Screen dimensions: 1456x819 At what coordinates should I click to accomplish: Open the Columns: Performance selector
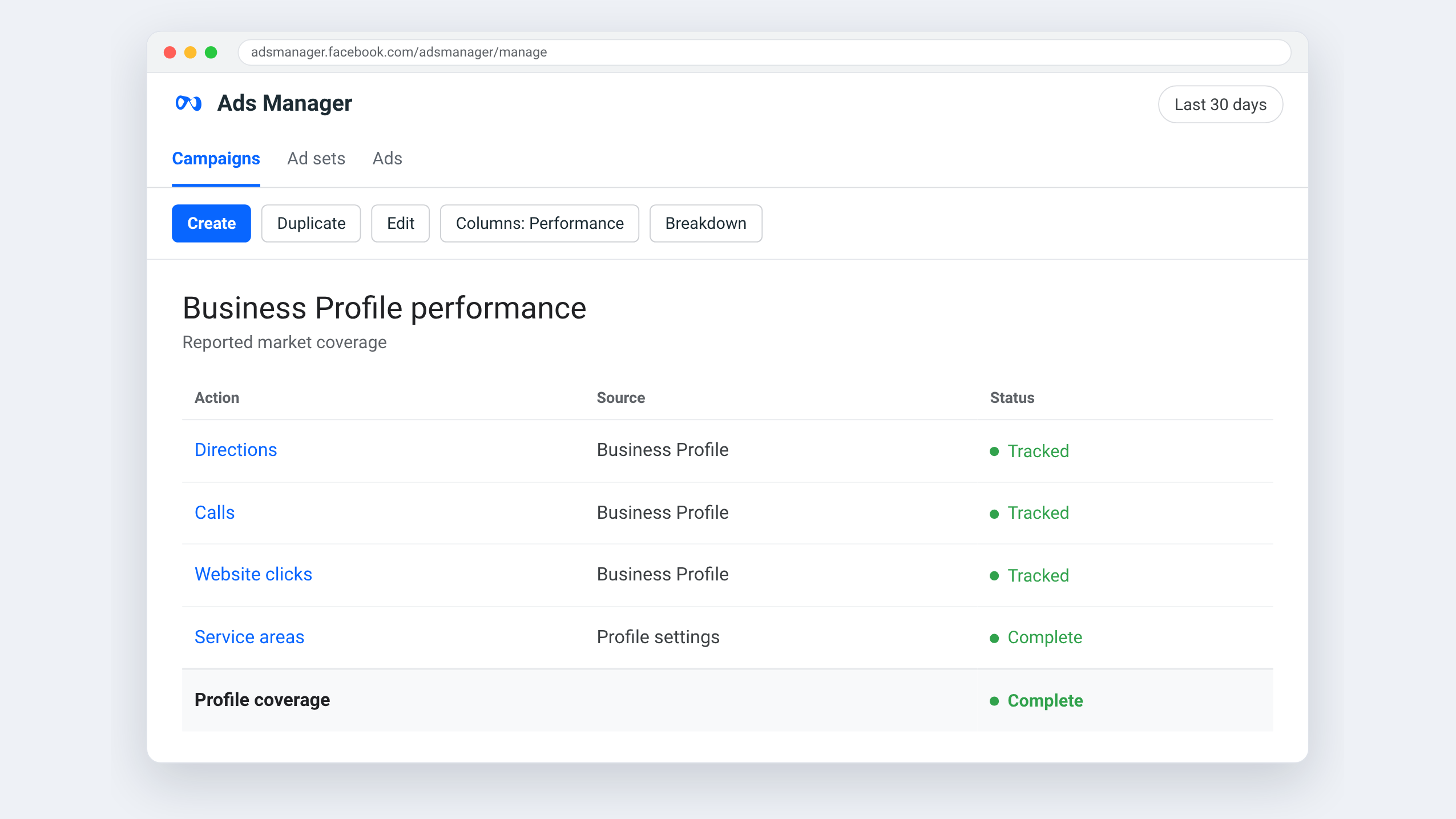tap(539, 223)
